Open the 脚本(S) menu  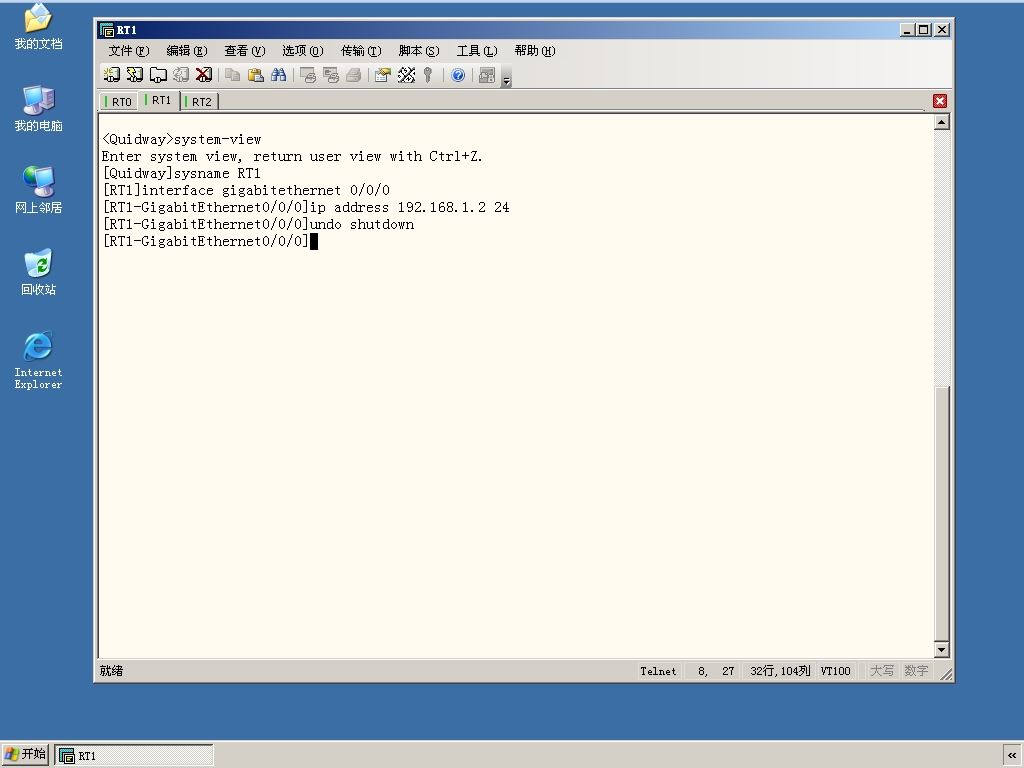419,51
